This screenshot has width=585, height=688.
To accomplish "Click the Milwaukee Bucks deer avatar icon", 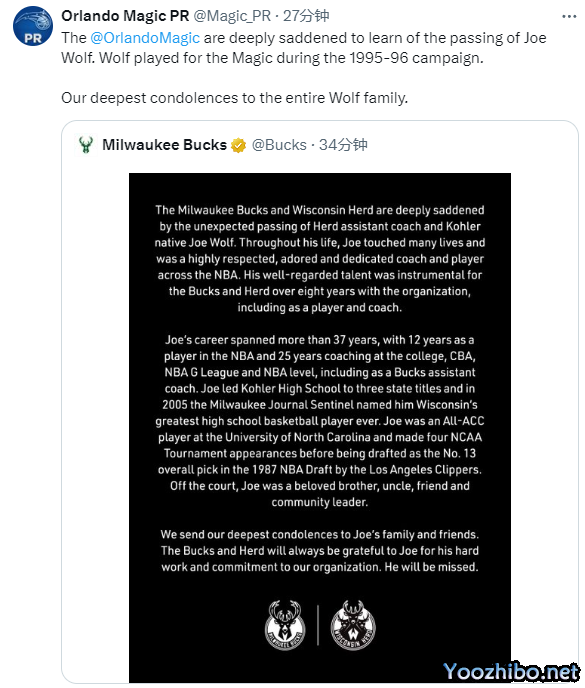I will click(86, 144).
